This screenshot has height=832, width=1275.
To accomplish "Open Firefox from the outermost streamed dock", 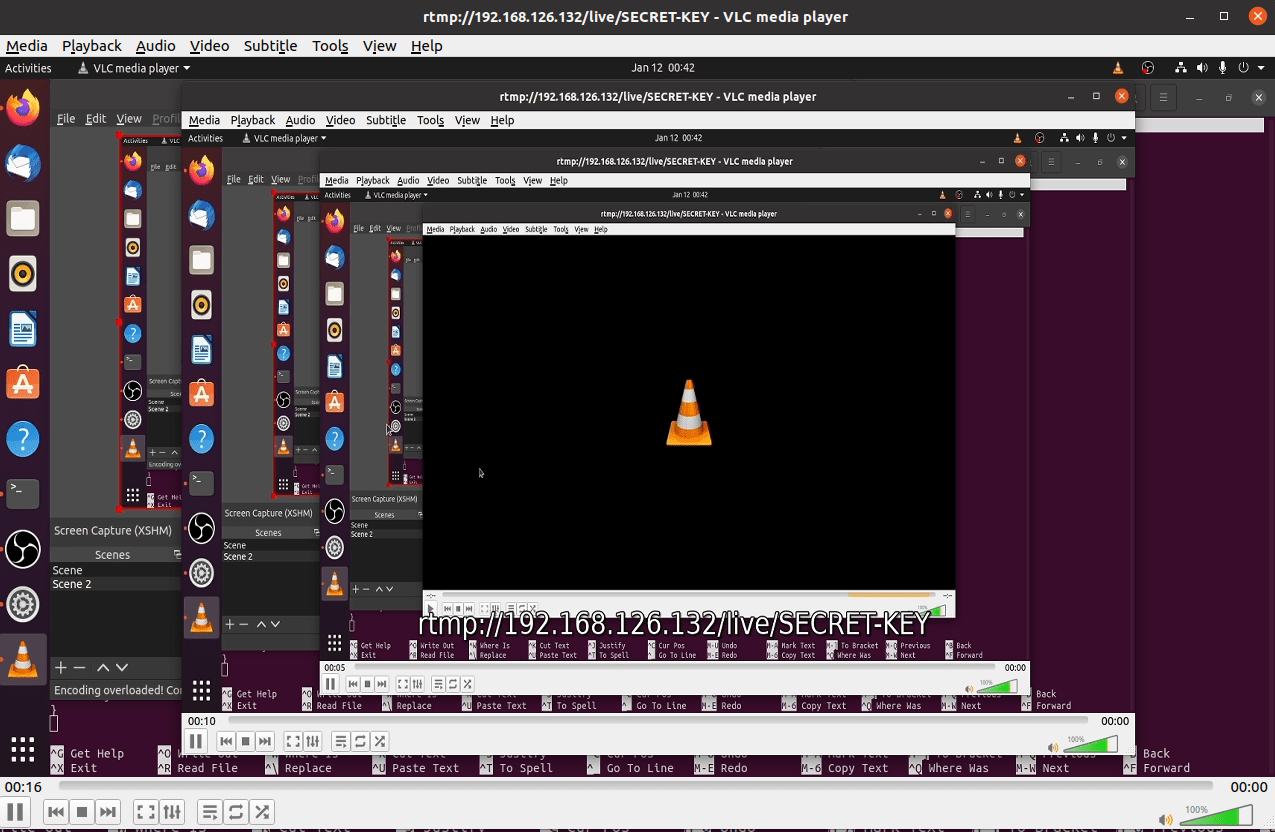I will pyautogui.click(x=23, y=107).
